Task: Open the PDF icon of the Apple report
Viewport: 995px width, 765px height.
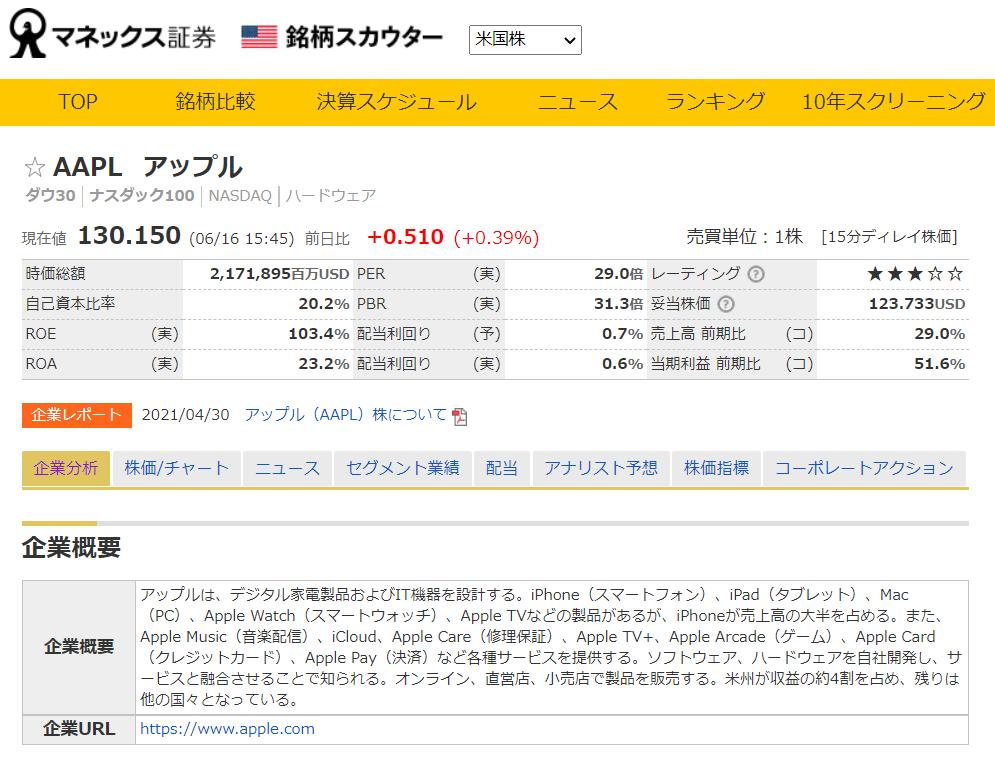Action: coord(459,416)
